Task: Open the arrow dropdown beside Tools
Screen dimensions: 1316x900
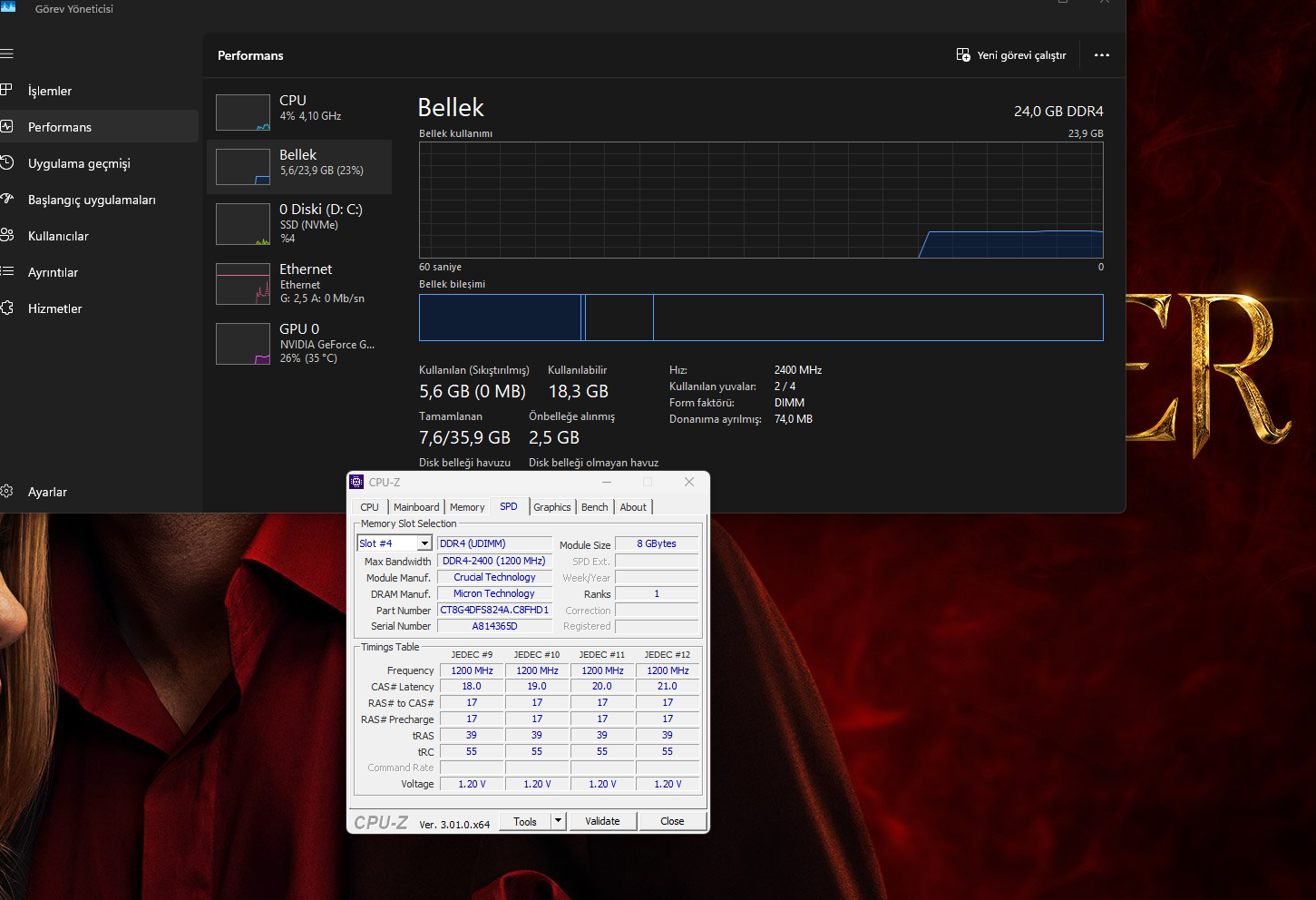Action: [x=559, y=821]
